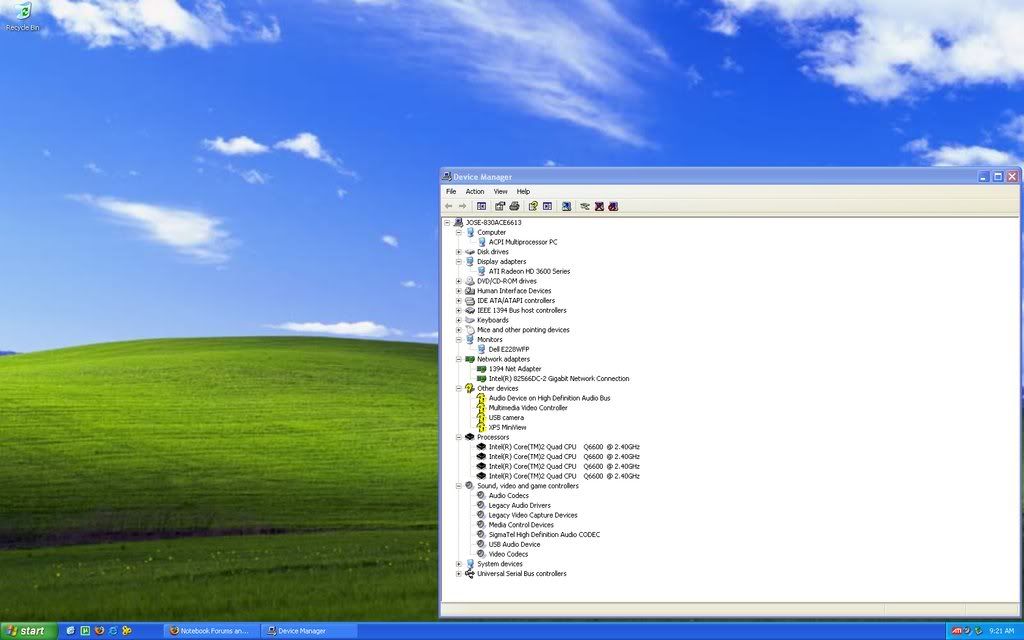Select Legacy Audio Drivers item

[x=520, y=505]
